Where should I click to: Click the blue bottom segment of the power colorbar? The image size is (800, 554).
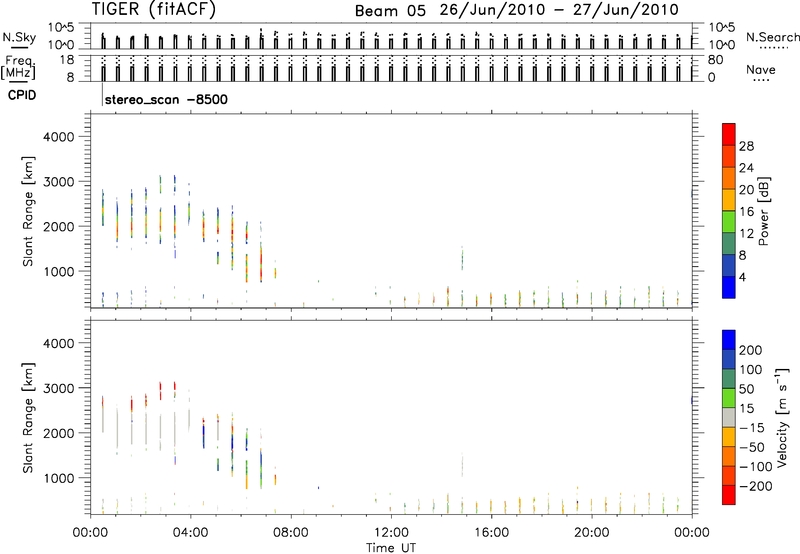pyautogui.click(x=729, y=287)
